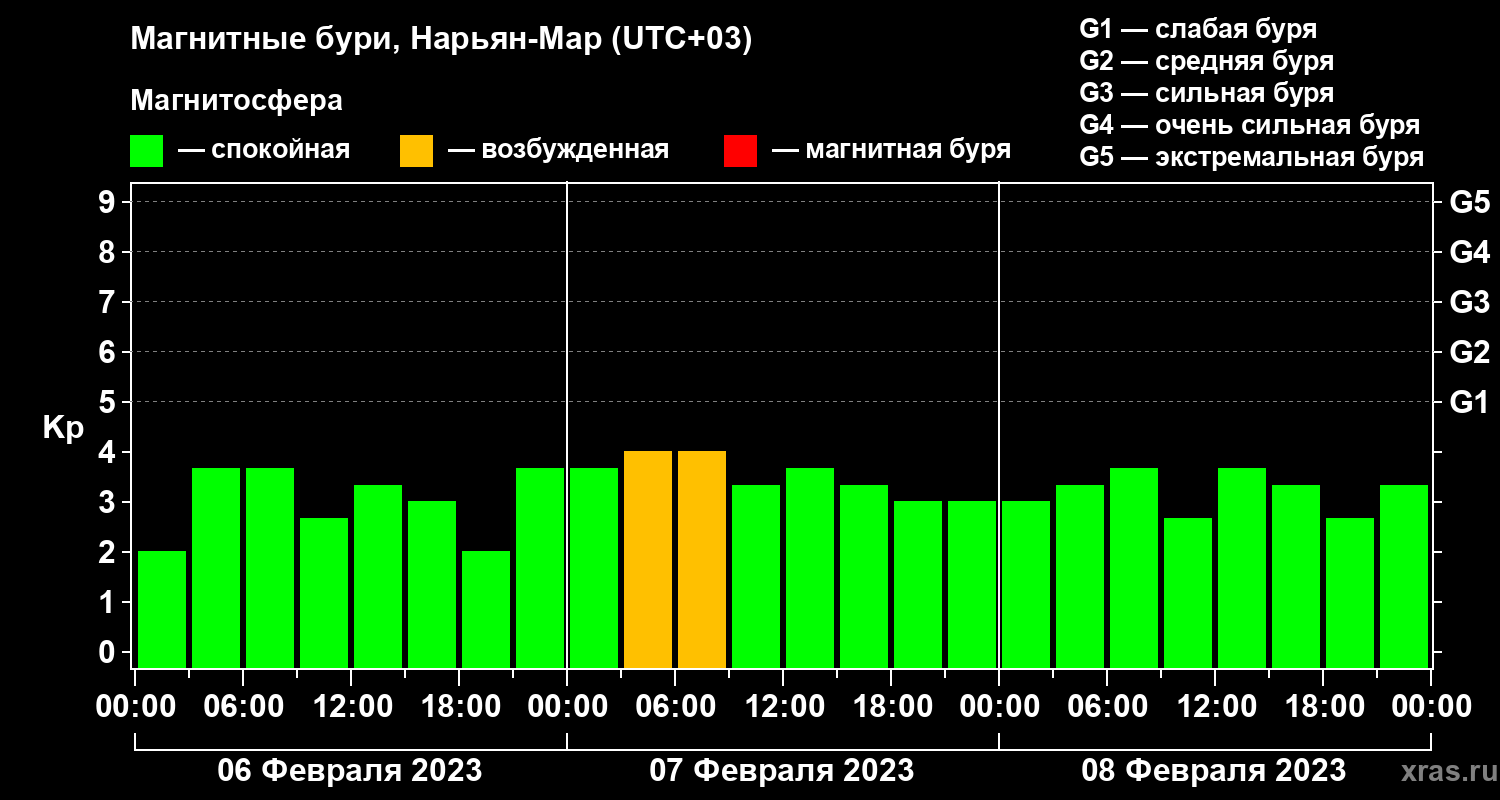
Task: Select the 09:00–12:00 bar on 6 February
Action: pos(324,593)
